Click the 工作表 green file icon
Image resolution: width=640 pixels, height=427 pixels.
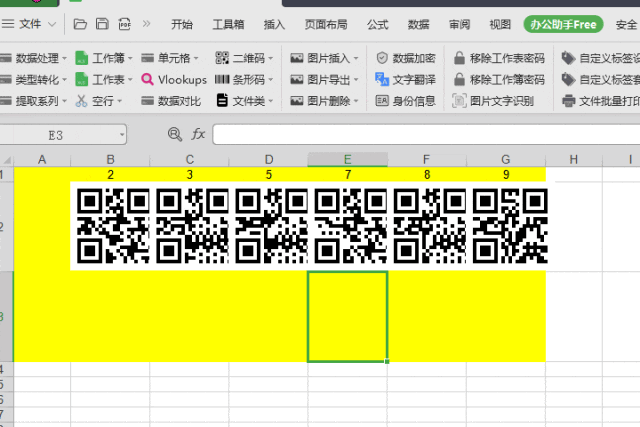click(x=82, y=79)
